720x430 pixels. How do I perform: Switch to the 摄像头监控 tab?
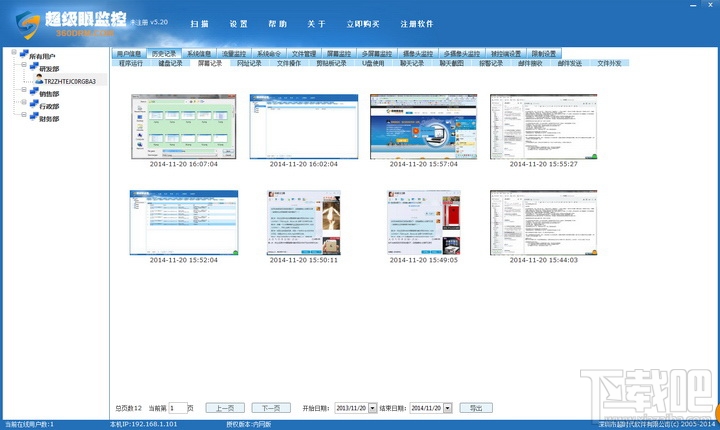pyautogui.click(x=418, y=54)
